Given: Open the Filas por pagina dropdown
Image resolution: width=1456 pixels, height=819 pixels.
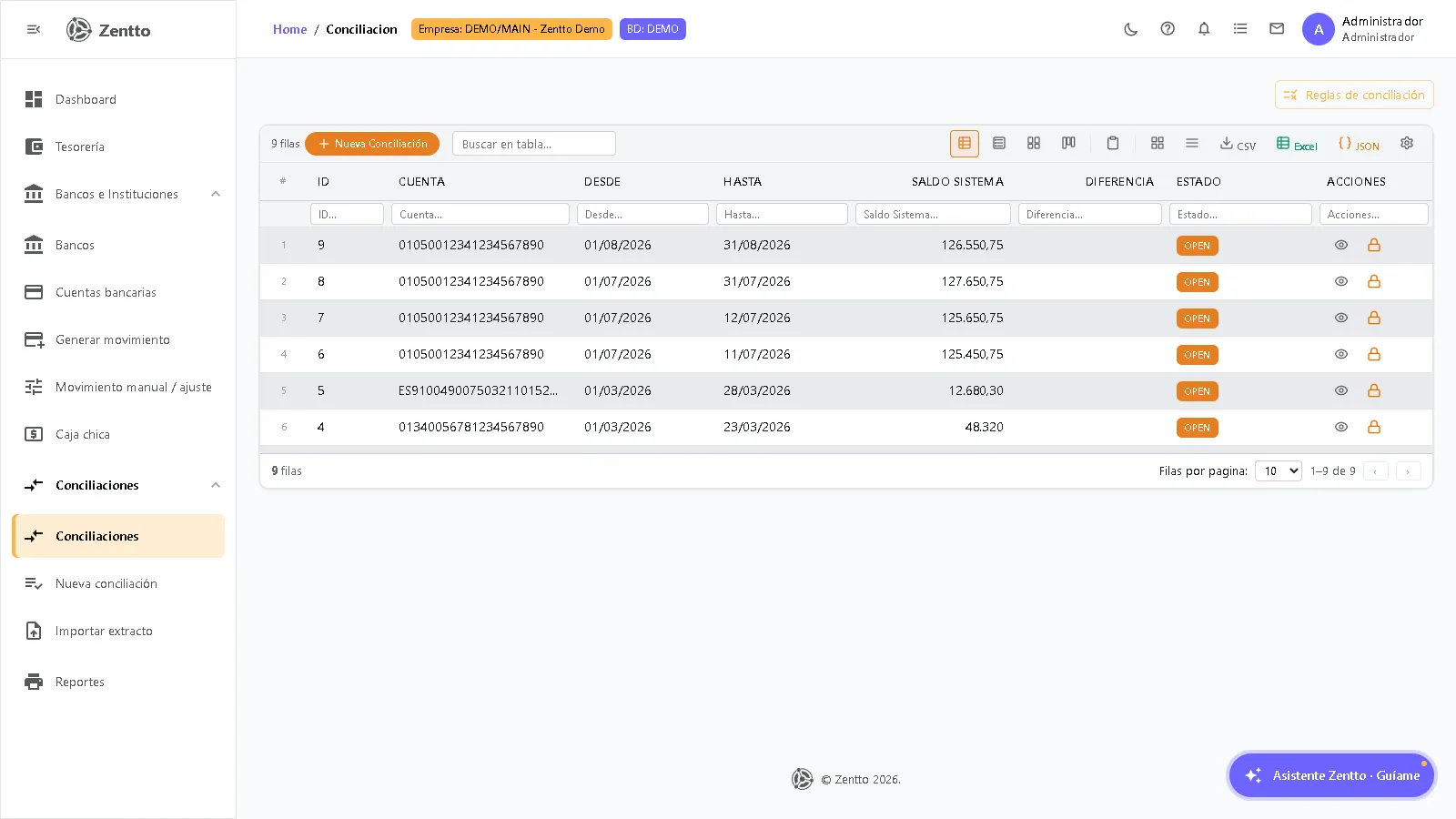Looking at the screenshot, I should [1279, 470].
